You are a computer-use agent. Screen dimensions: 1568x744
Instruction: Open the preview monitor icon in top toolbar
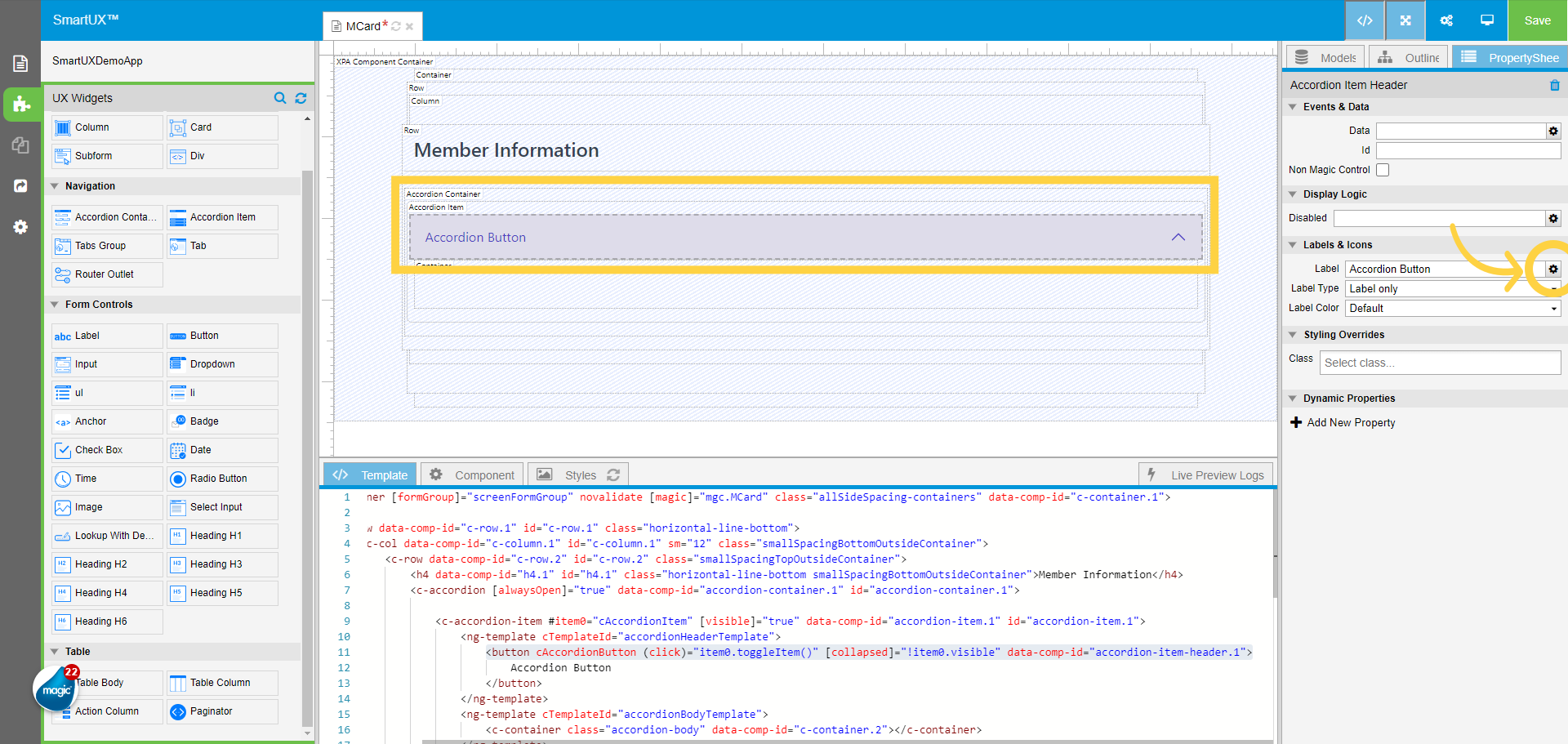coord(1487,20)
